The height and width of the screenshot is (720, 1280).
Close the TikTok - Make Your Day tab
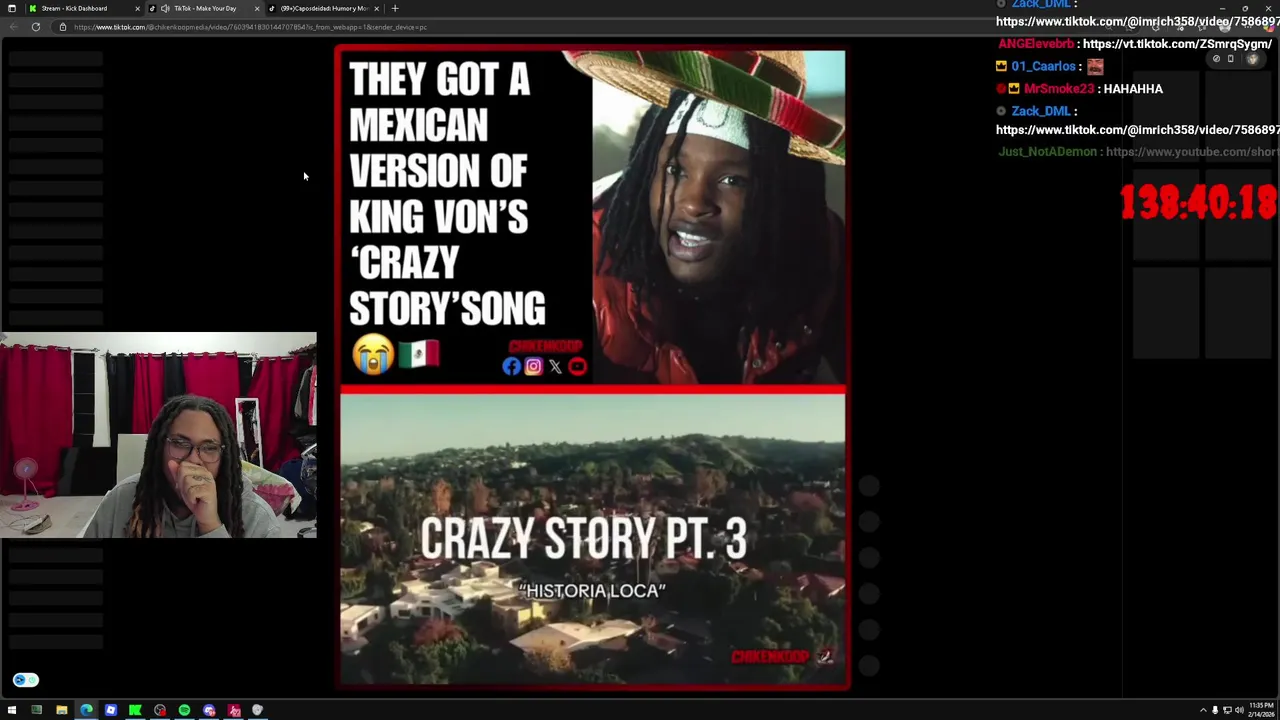coord(257,8)
